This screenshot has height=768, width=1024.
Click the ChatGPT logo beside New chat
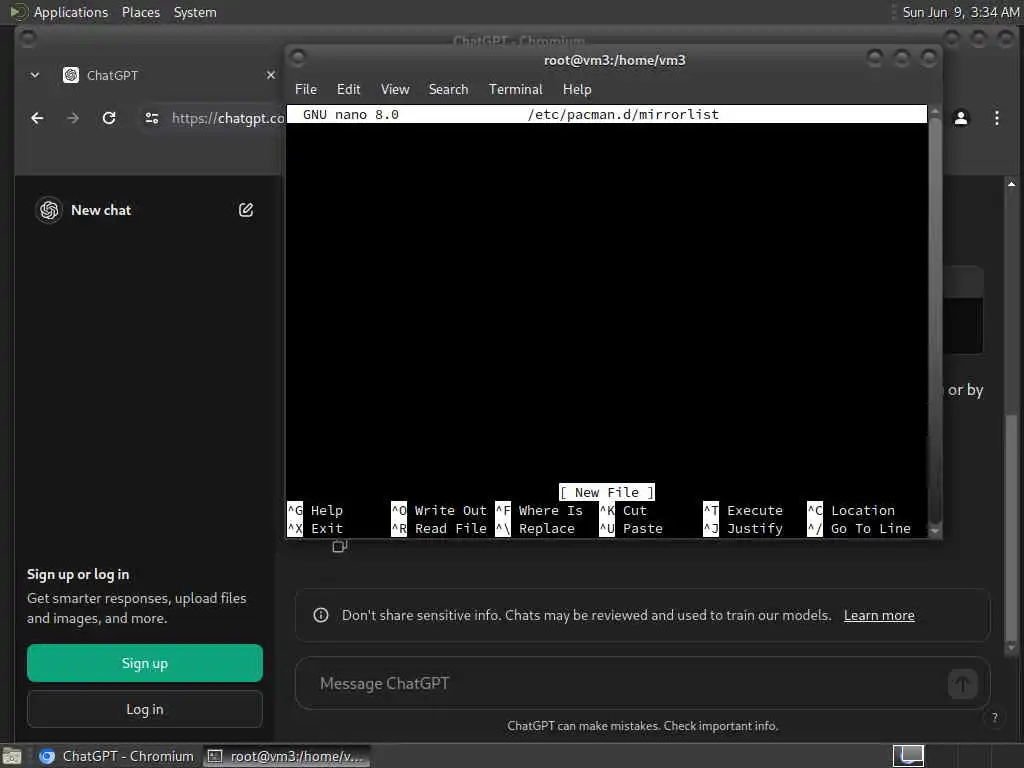point(49,210)
